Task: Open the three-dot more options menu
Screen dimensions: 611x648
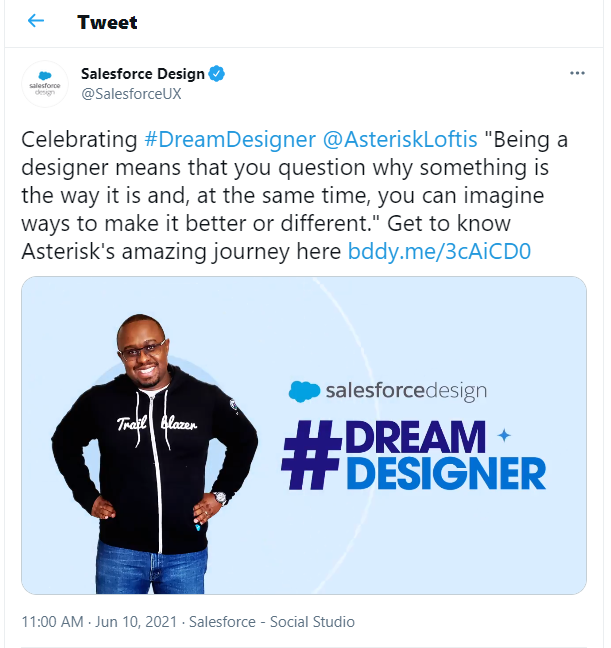Action: 577,73
